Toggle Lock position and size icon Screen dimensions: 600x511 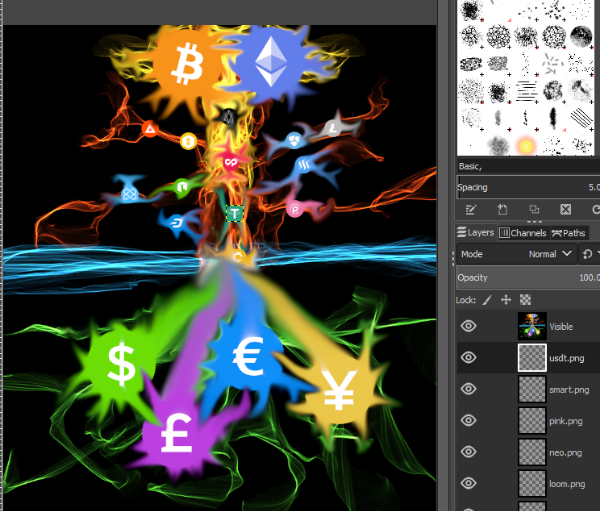pos(506,300)
